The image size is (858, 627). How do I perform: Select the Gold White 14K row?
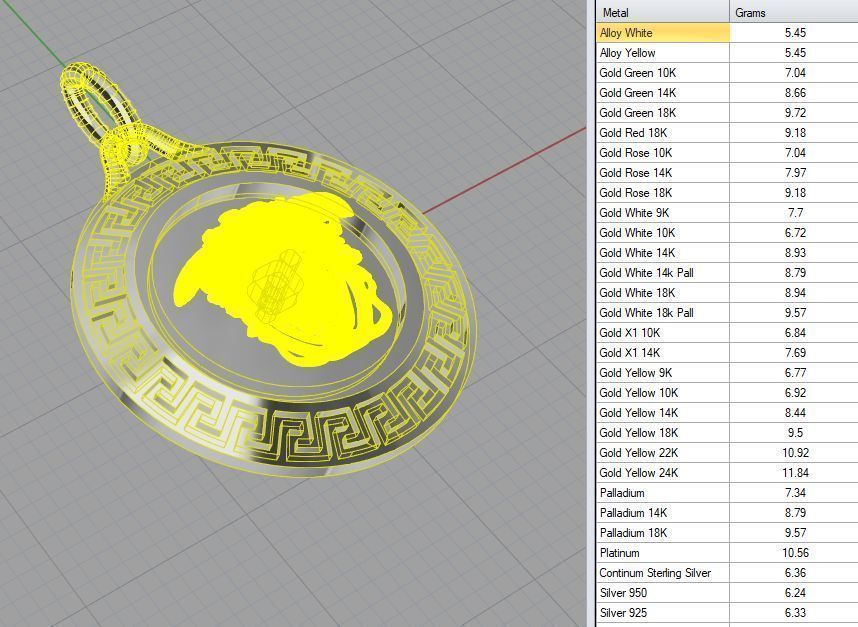tap(727, 253)
